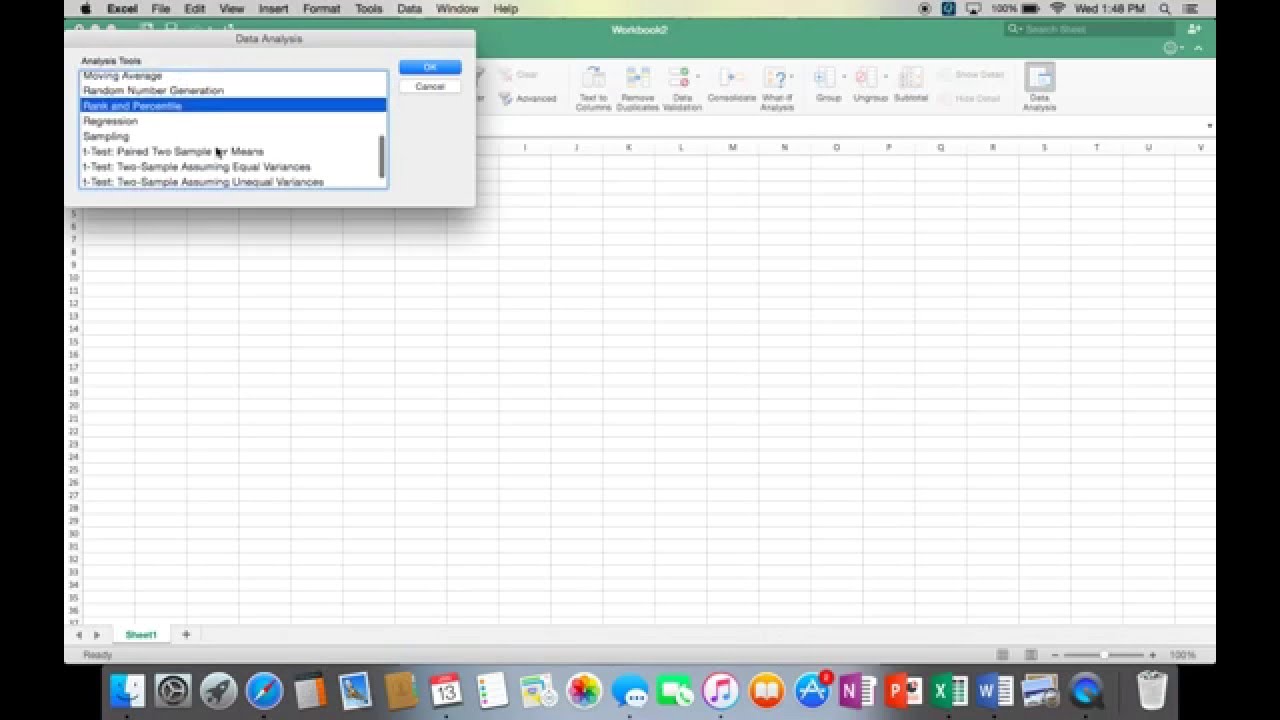The width and height of the screenshot is (1280, 720).
Task: Click the Cancel button
Action: pyautogui.click(x=429, y=86)
